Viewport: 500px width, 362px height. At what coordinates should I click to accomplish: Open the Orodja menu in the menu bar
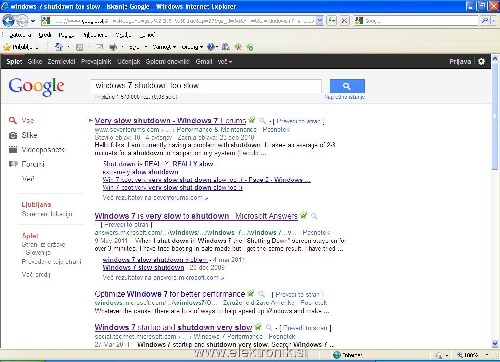click(123, 35)
